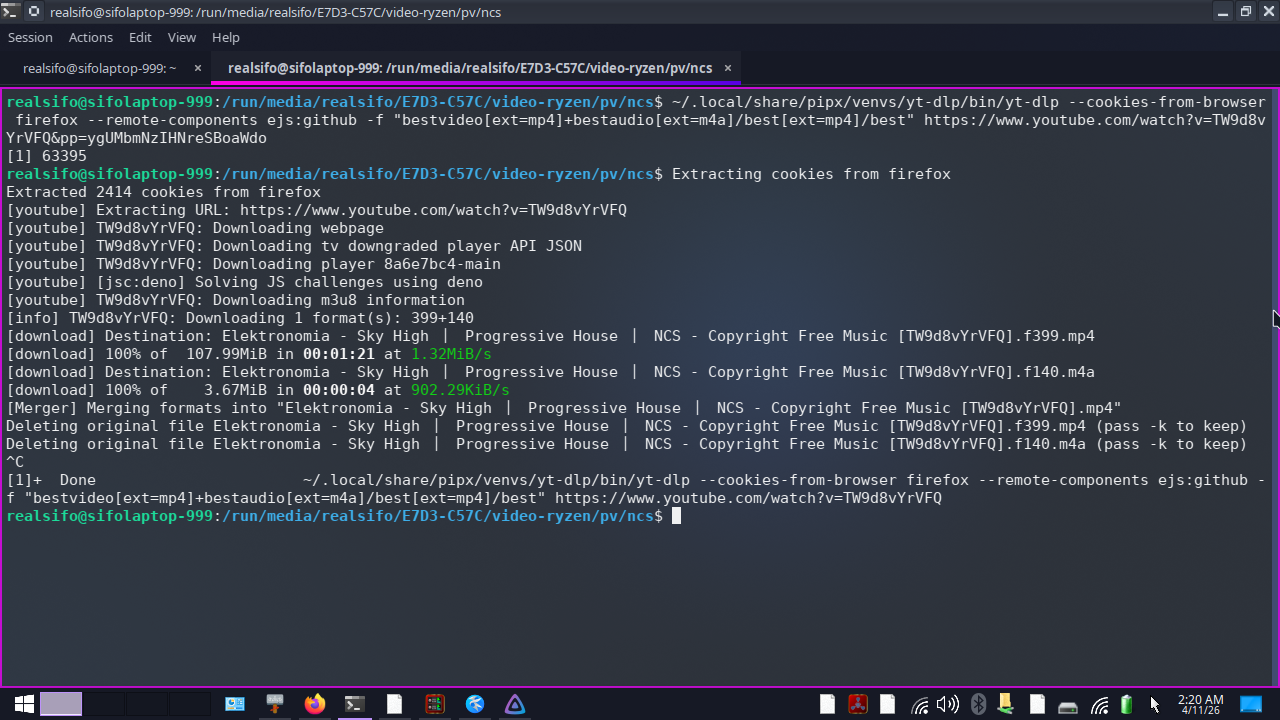Viewport: 1280px width, 720px height.
Task: Click the terminal window menu icon in title bar
Action: click(11, 12)
